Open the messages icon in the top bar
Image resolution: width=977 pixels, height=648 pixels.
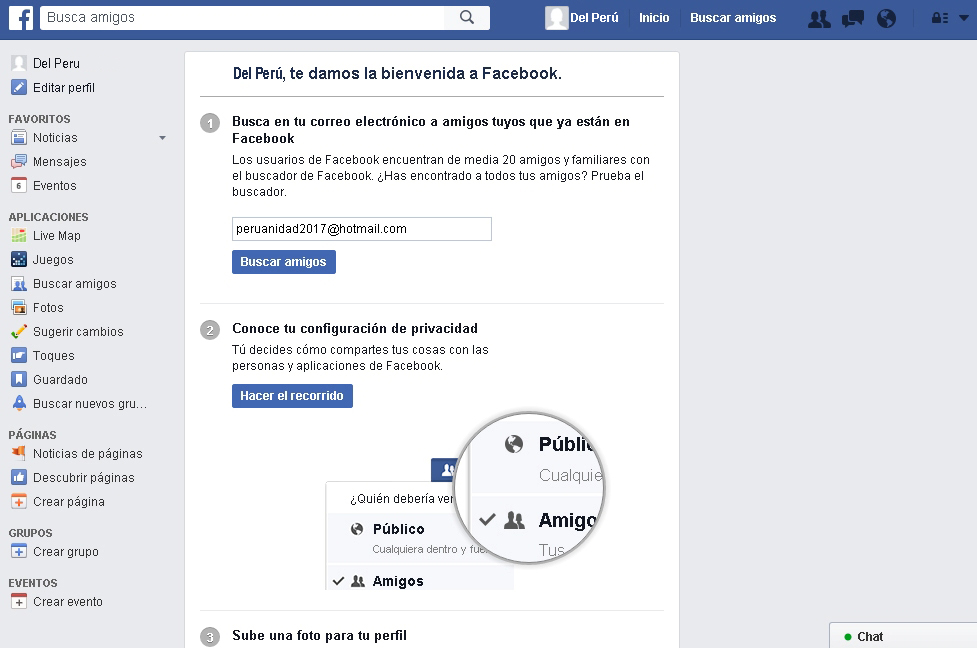pos(852,17)
